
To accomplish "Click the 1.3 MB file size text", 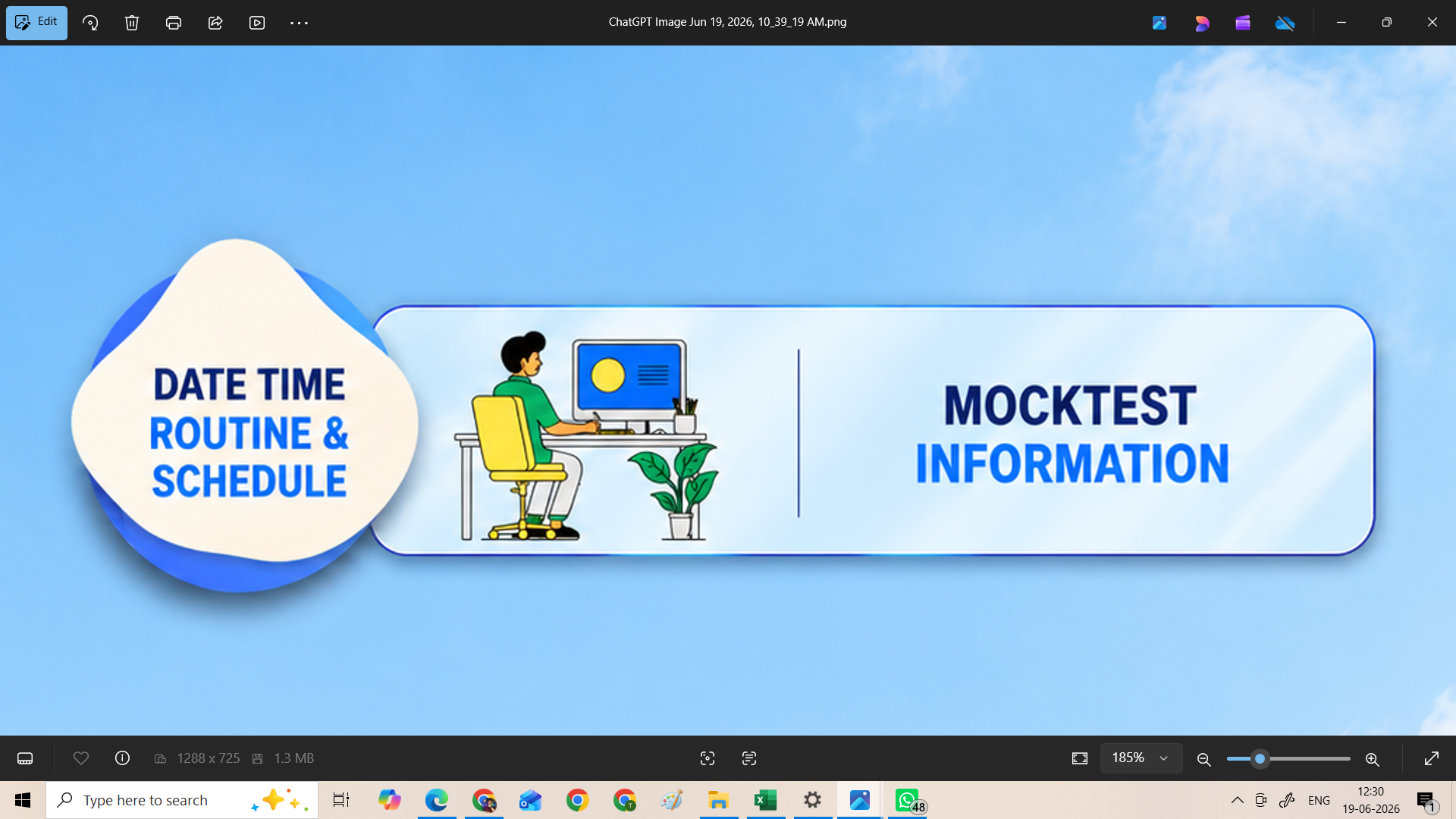I will point(293,758).
